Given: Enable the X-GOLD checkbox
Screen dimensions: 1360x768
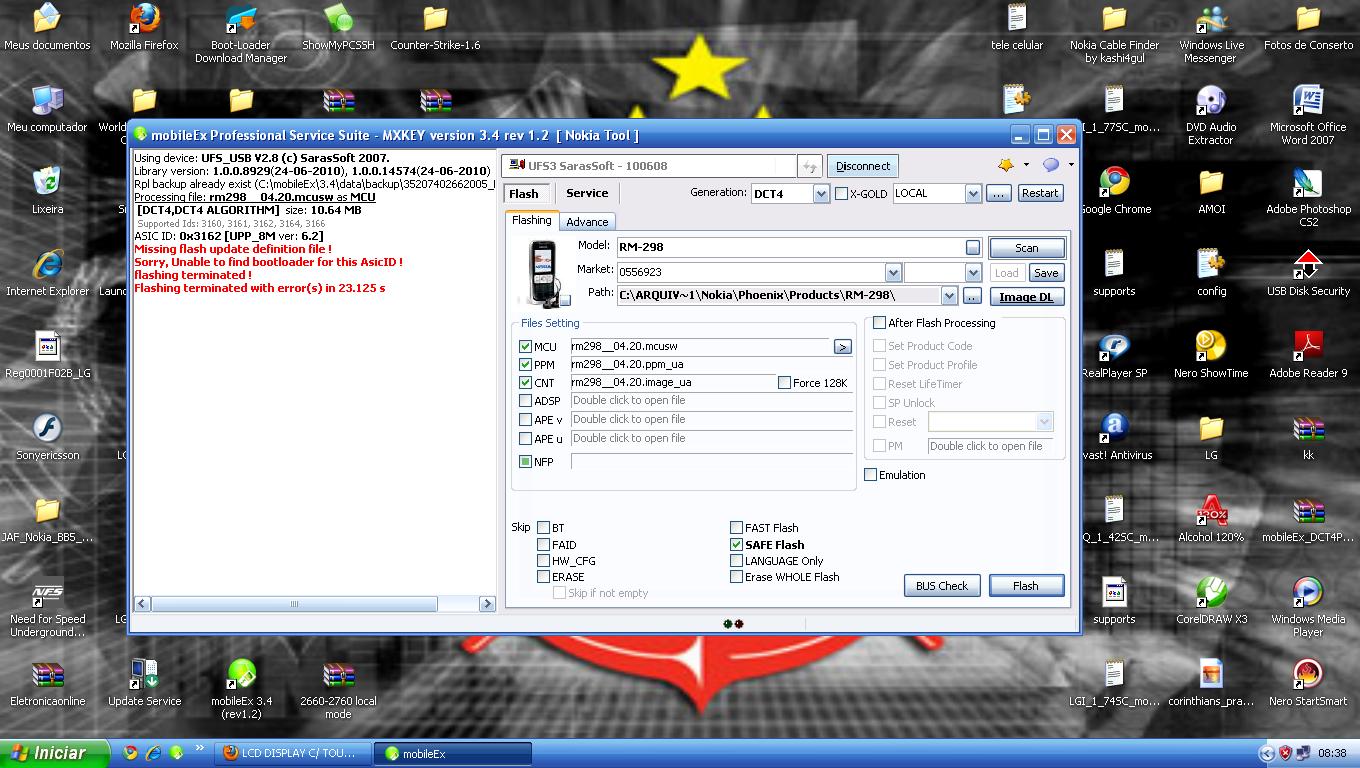Looking at the screenshot, I should tap(841, 194).
